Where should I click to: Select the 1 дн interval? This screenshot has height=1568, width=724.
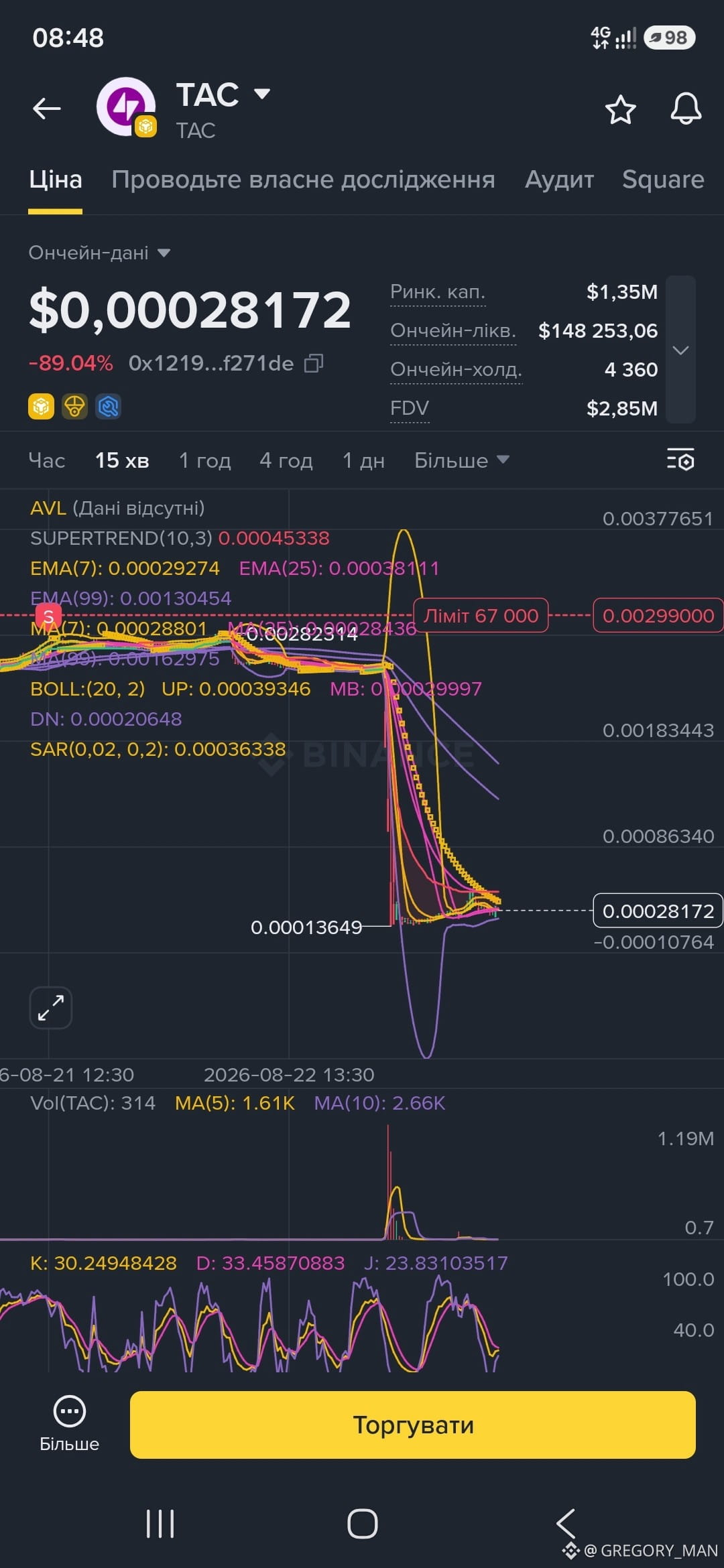(363, 460)
